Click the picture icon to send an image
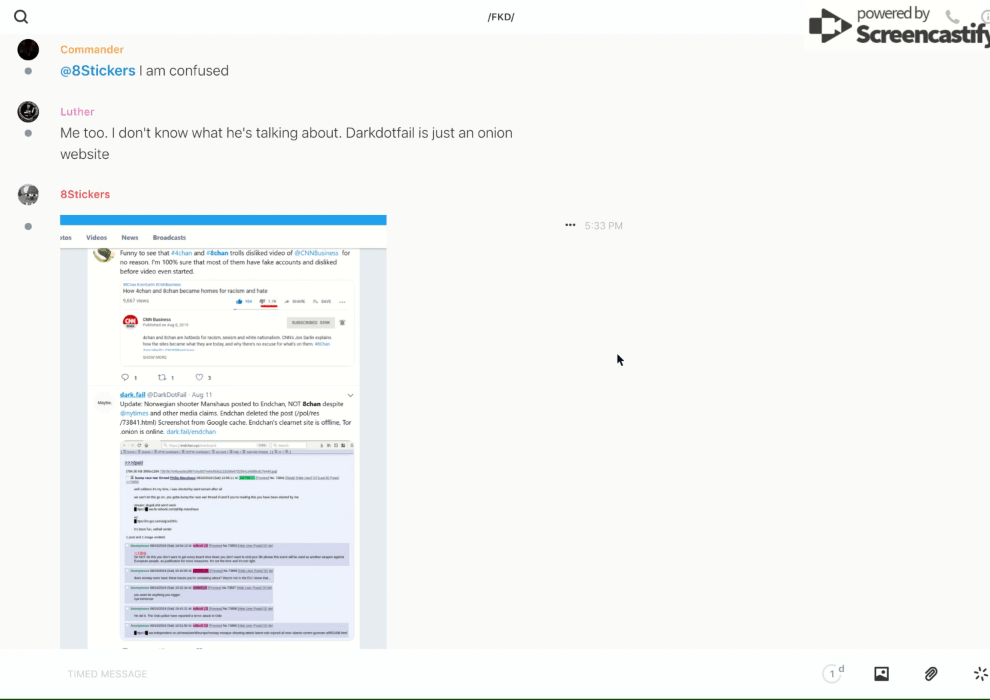The image size is (990, 700). point(881,674)
